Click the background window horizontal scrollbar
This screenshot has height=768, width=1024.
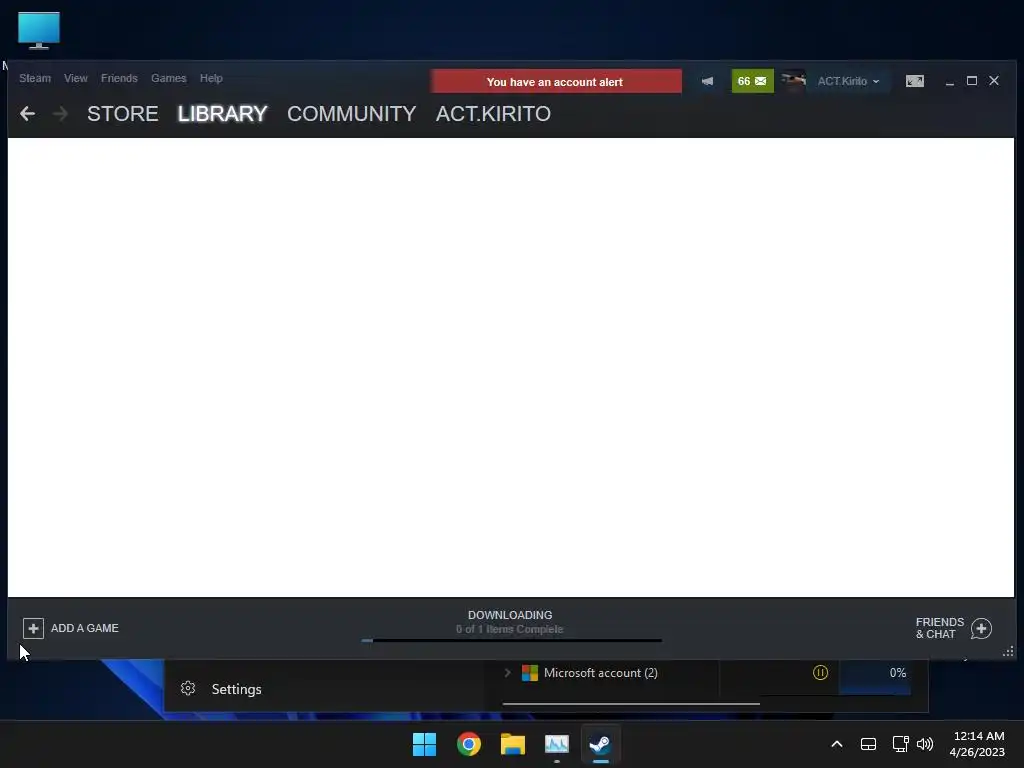coord(631,704)
